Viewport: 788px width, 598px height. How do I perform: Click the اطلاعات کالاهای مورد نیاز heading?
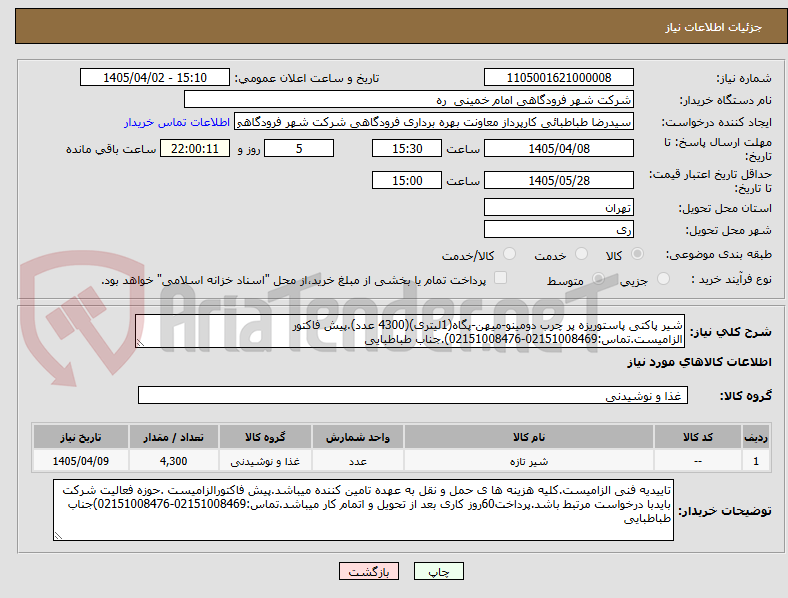point(699,362)
